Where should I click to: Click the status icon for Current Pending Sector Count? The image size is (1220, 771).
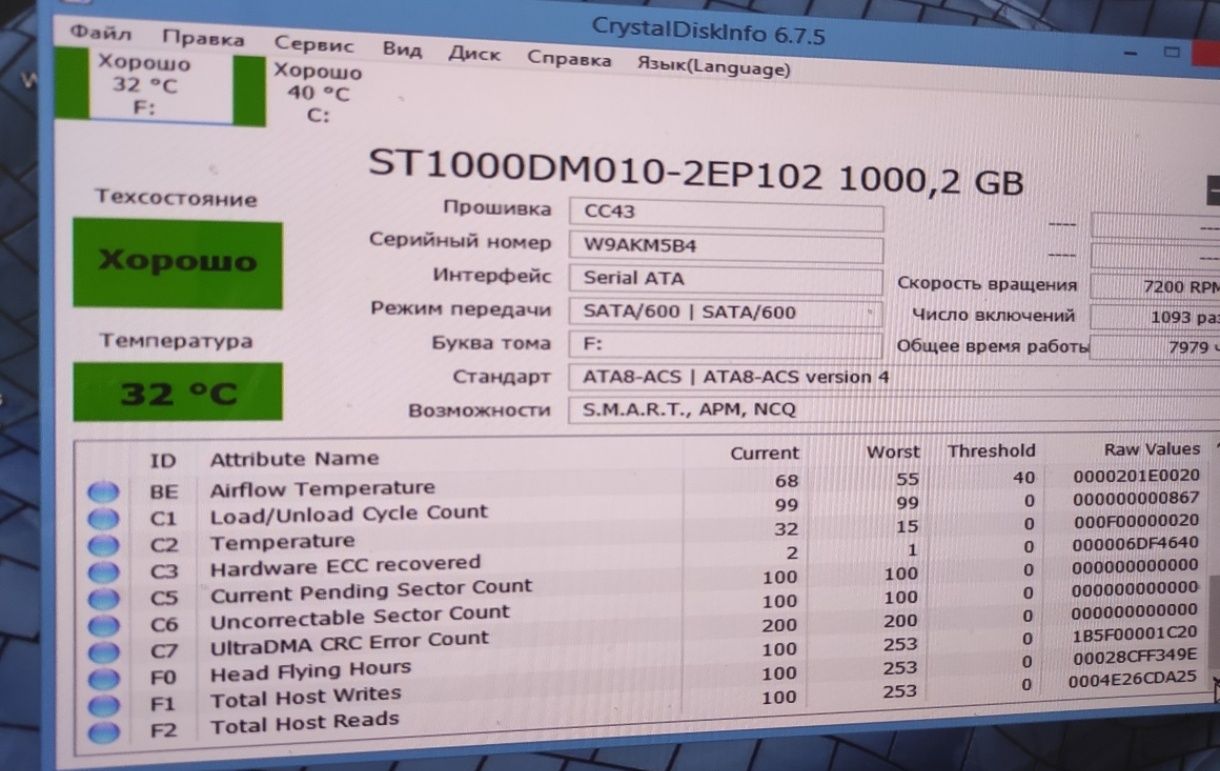pos(104,599)
